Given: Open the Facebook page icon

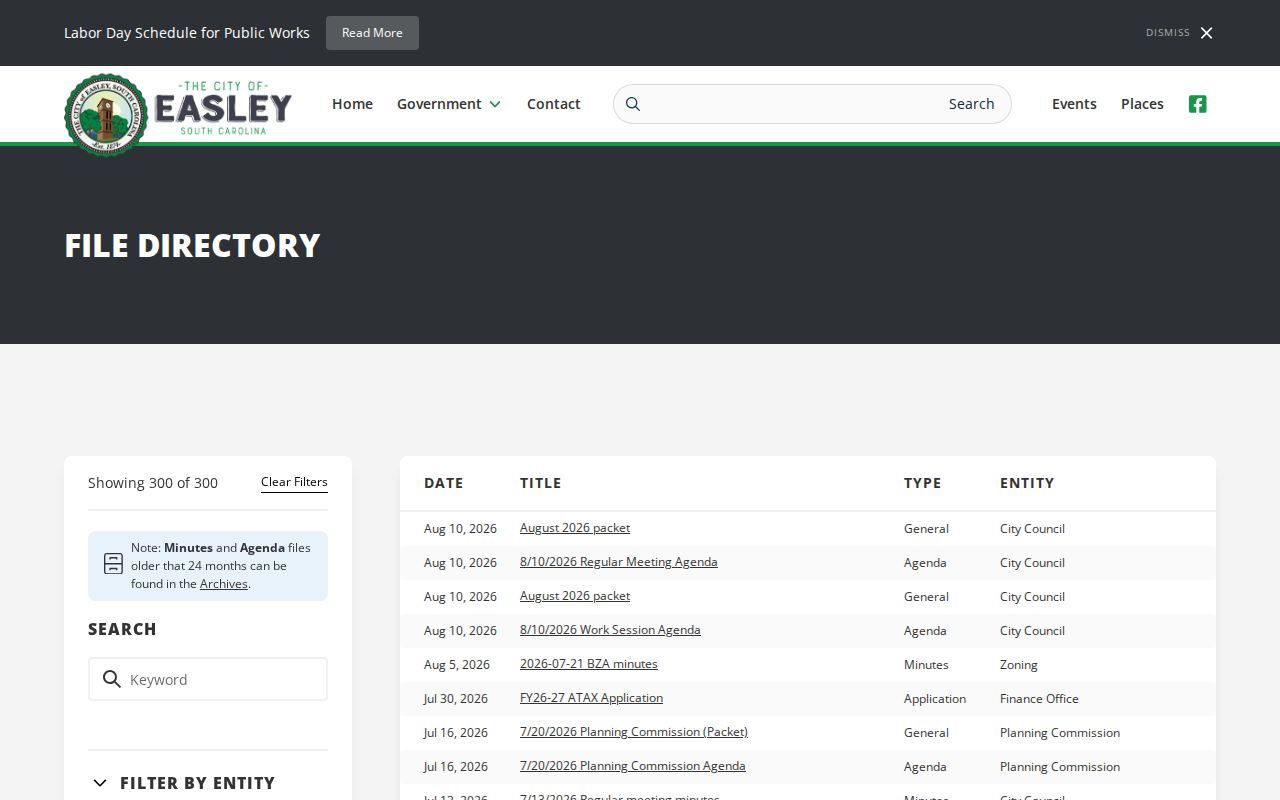Looking at the screenshot, I should (x=1197, y=104).
